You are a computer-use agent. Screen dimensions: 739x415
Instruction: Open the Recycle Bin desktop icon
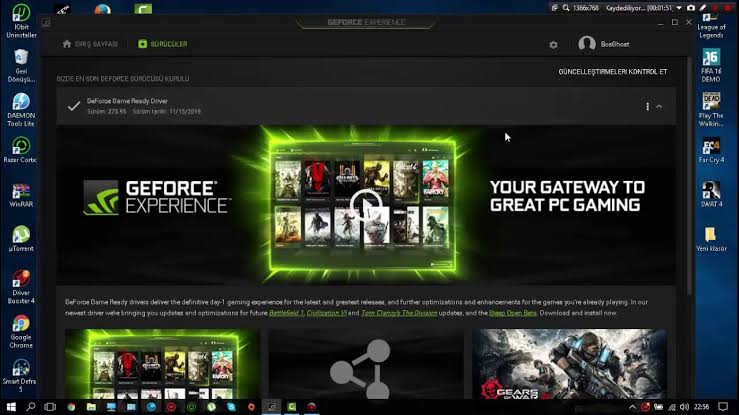point(21,65)
